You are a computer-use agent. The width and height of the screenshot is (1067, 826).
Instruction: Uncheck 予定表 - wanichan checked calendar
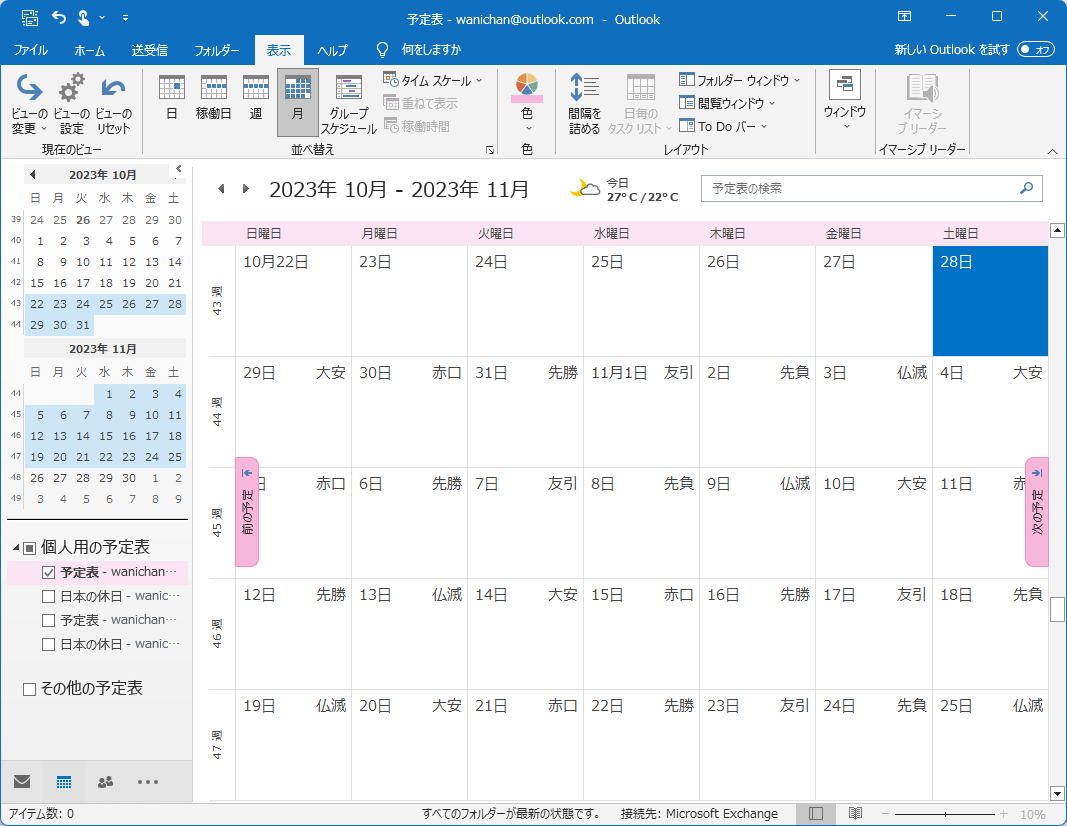(48, 572)
